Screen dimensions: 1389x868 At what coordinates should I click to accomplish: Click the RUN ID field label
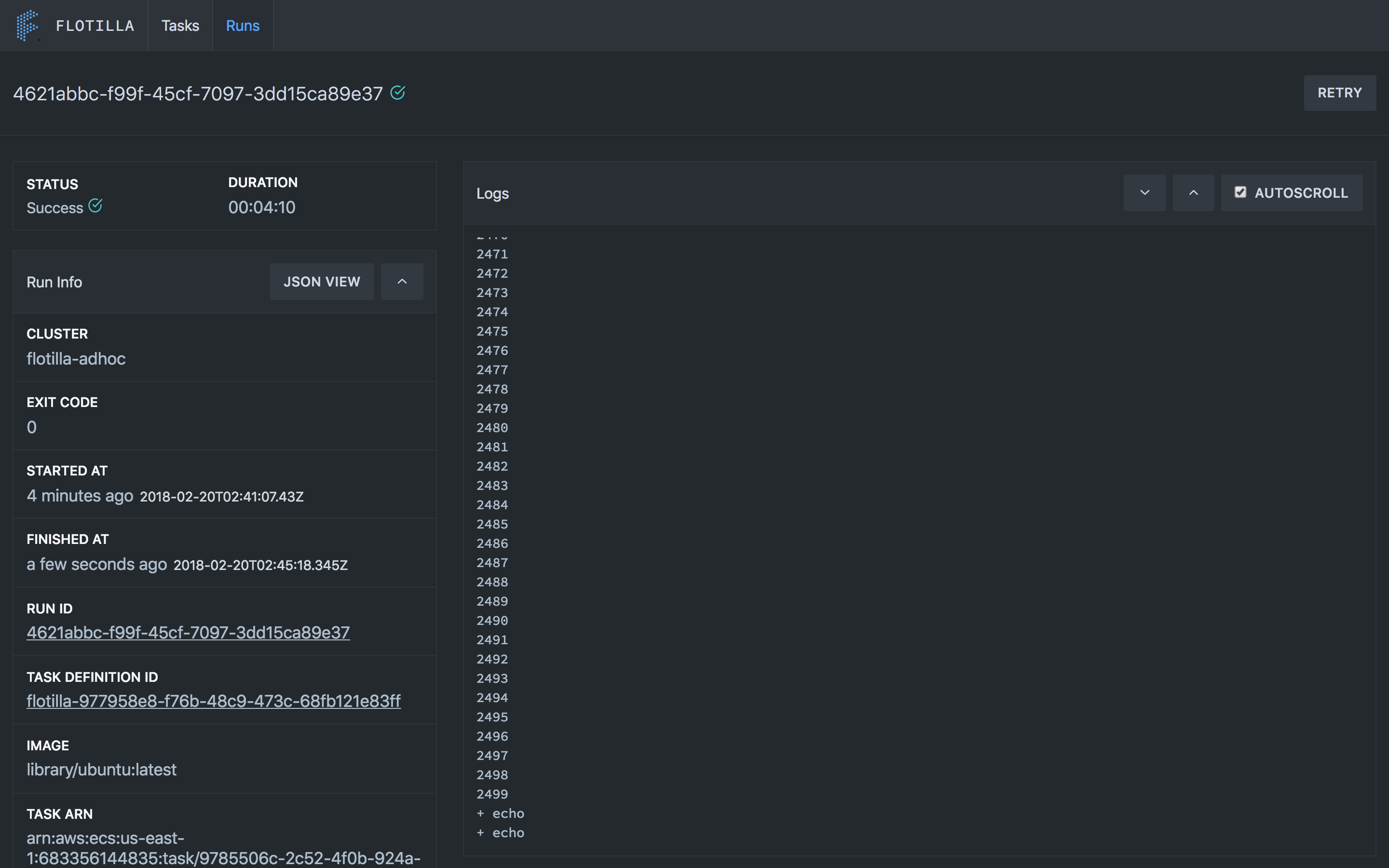(x=49, y=609)
